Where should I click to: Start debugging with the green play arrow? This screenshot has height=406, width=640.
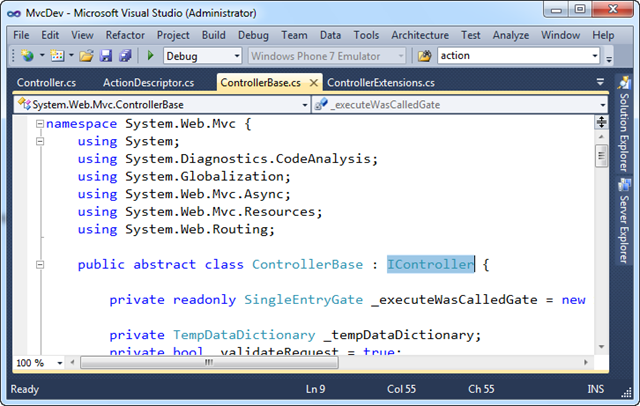tap(150, 55)
